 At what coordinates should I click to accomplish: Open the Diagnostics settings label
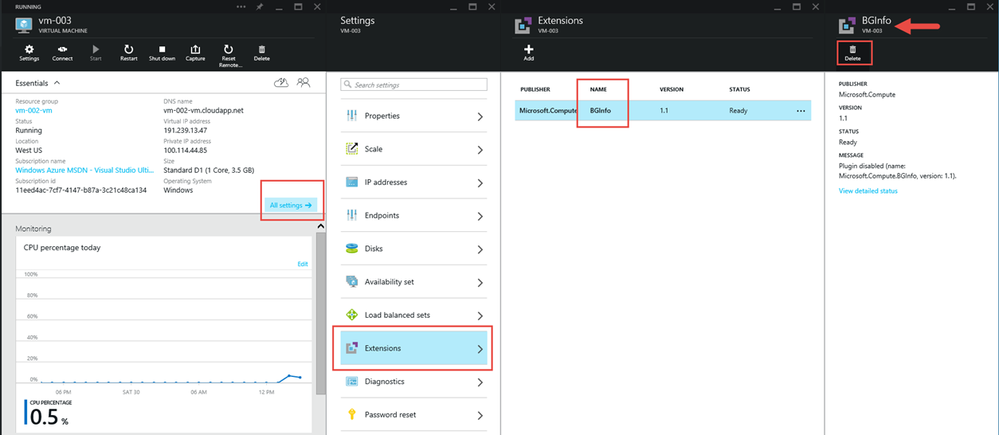[x=385, y=382]
